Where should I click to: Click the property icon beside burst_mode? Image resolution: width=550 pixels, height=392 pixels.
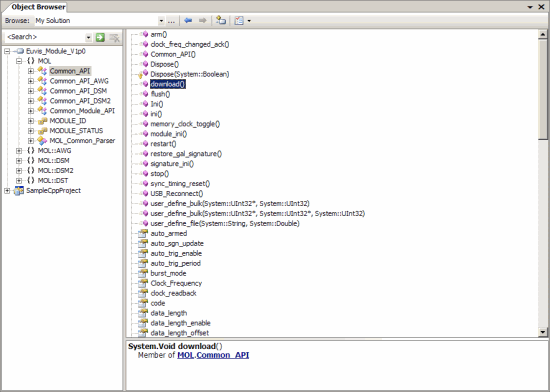click(143, 273)
